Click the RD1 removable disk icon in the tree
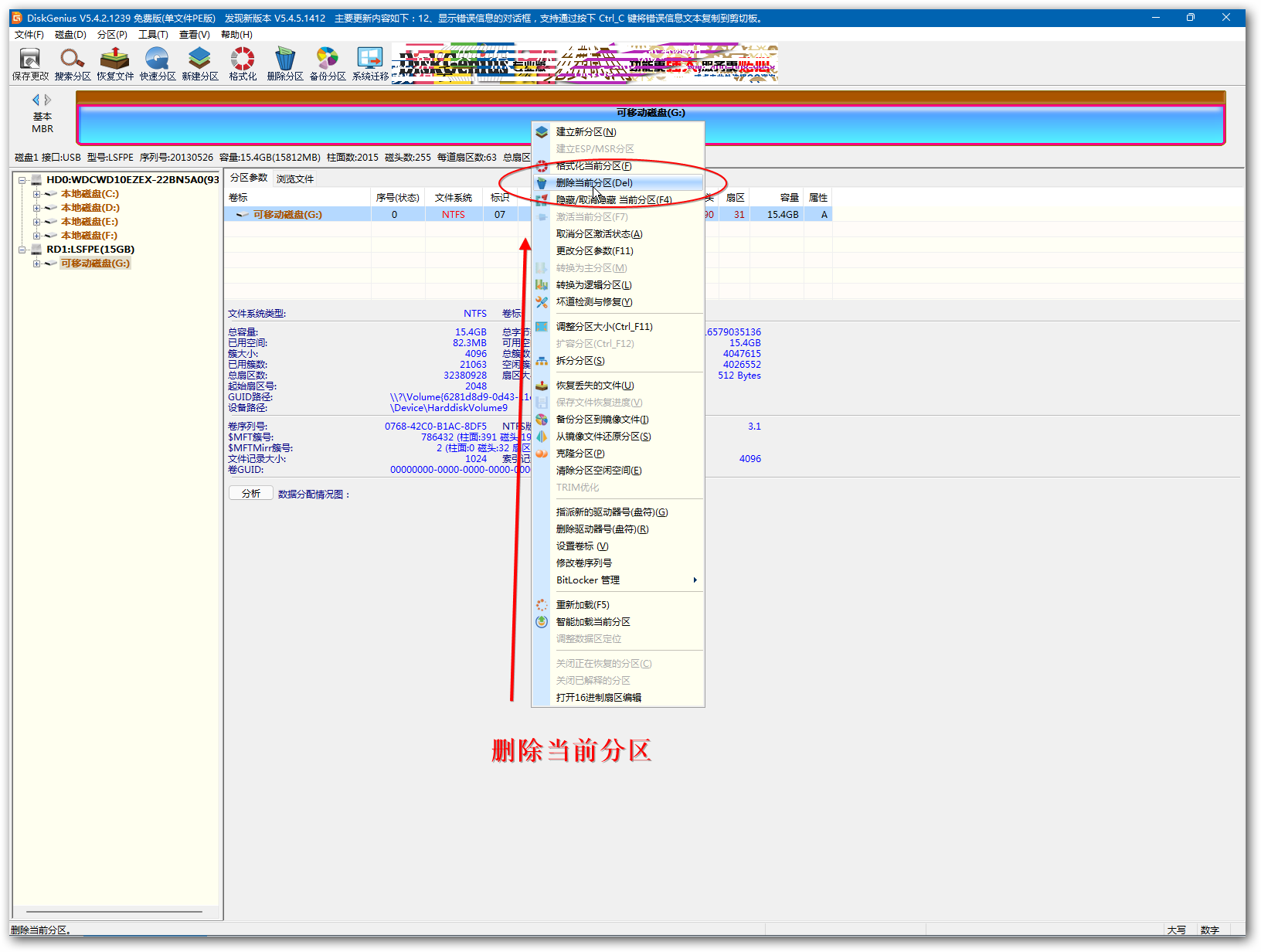 pyautogui.click(x=36, y=250)
